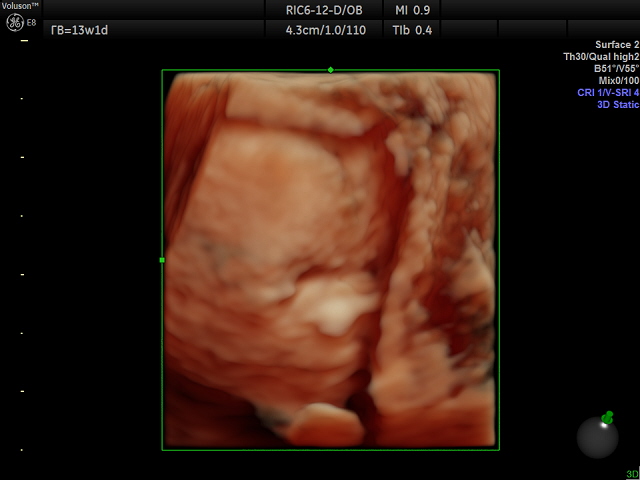The image size is (640, 480).
Task: Click the left render box handle
Action: (x=162, y=260)
